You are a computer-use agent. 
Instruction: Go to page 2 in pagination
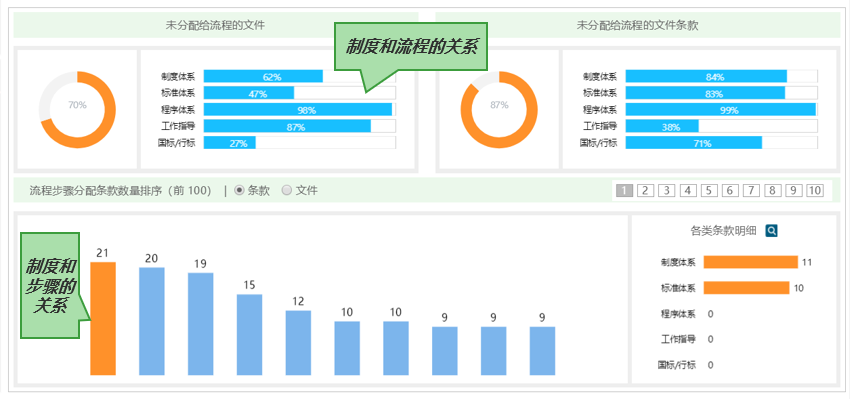click(x=645, y=190)
